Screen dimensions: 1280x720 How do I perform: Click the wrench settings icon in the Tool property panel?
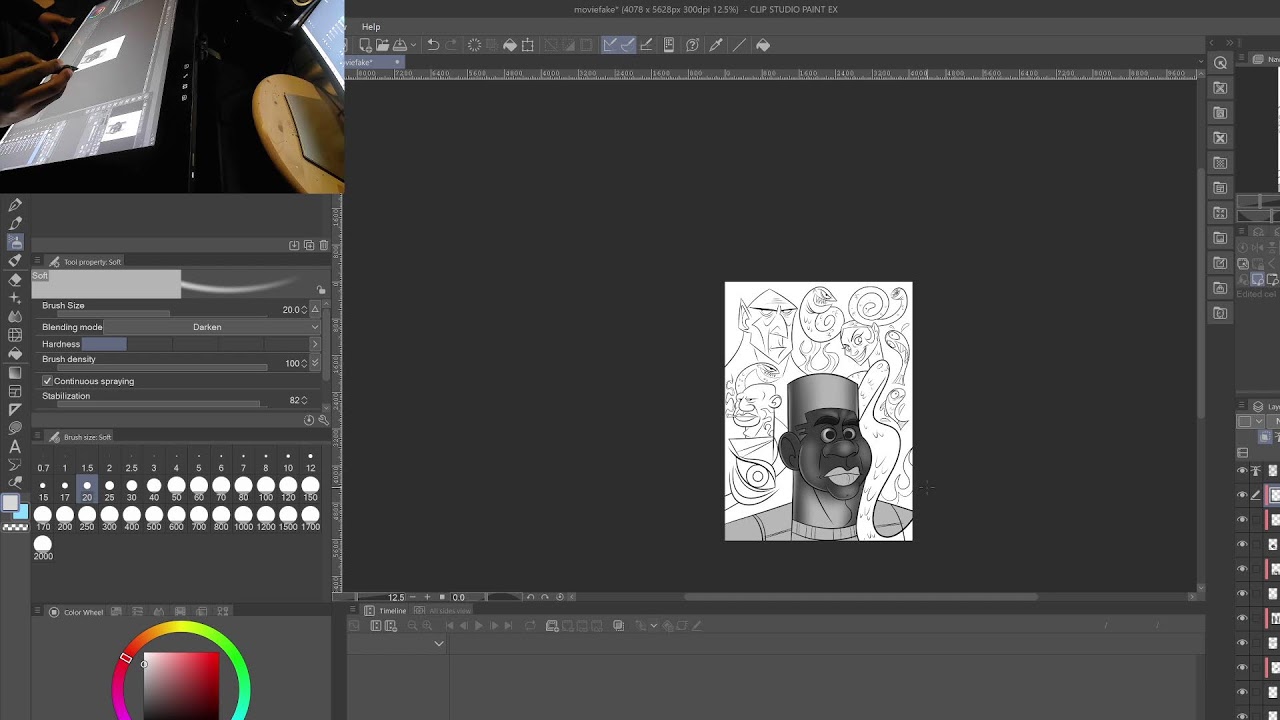[x=323, y=420]
